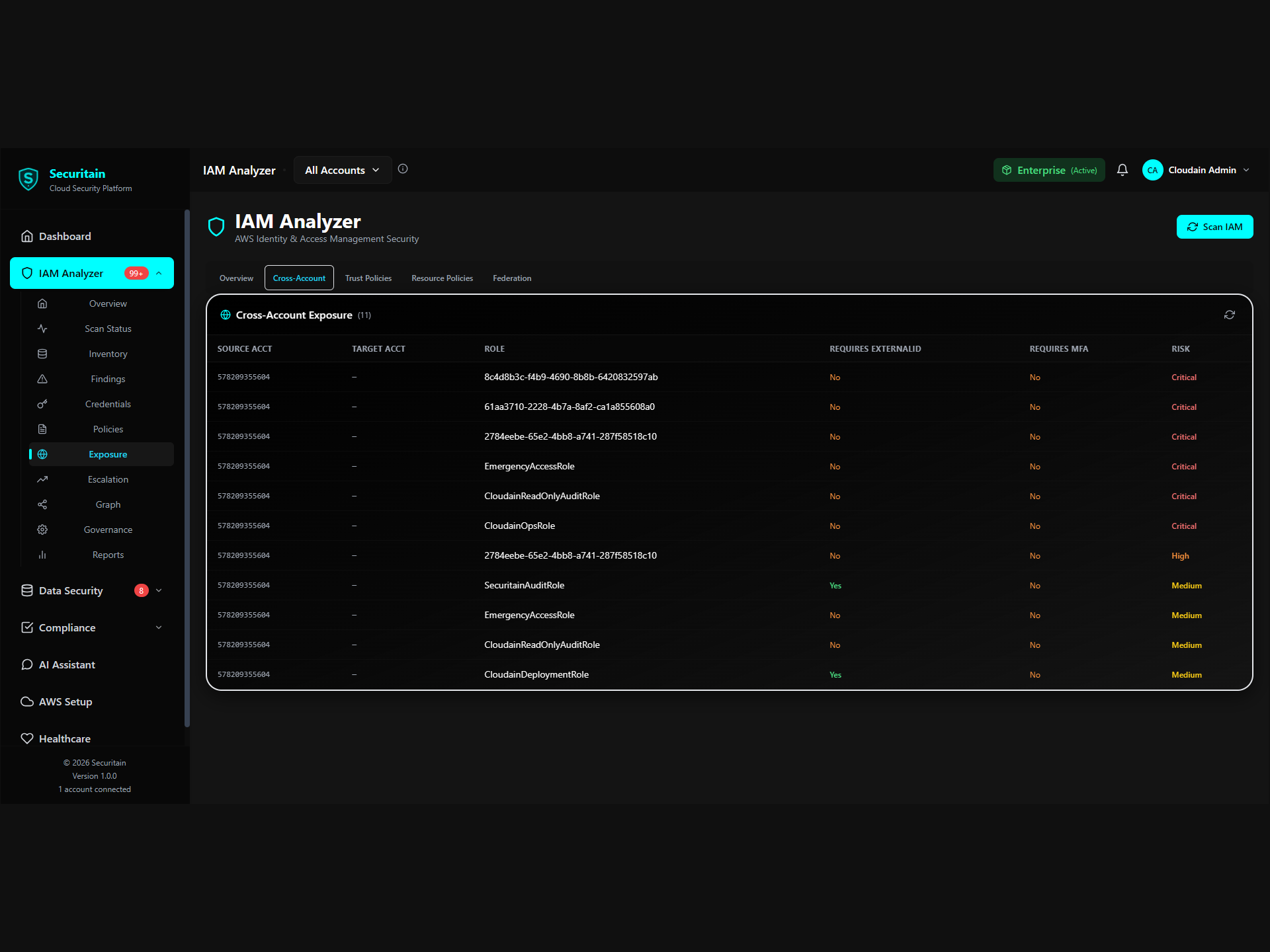Click the 99+ badge on IAM Analyzer
Viewport: 1270px width, 952px height.
pos(136,273)
